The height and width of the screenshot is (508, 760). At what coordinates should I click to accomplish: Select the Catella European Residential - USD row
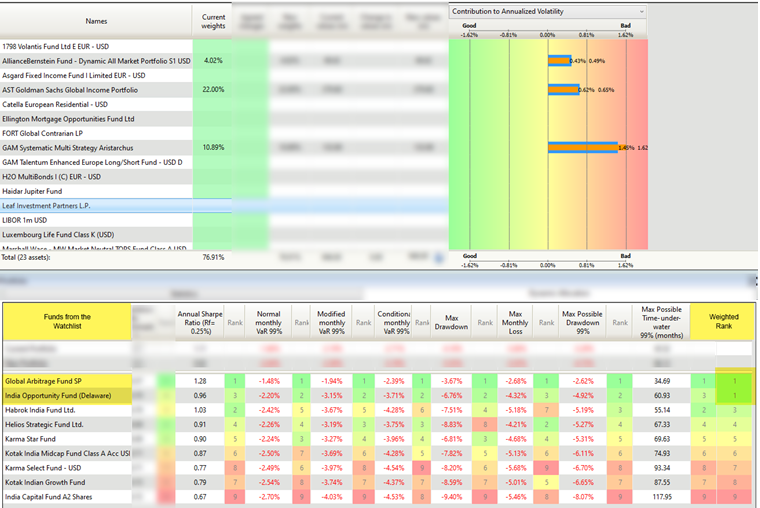(x=96, y=105)
